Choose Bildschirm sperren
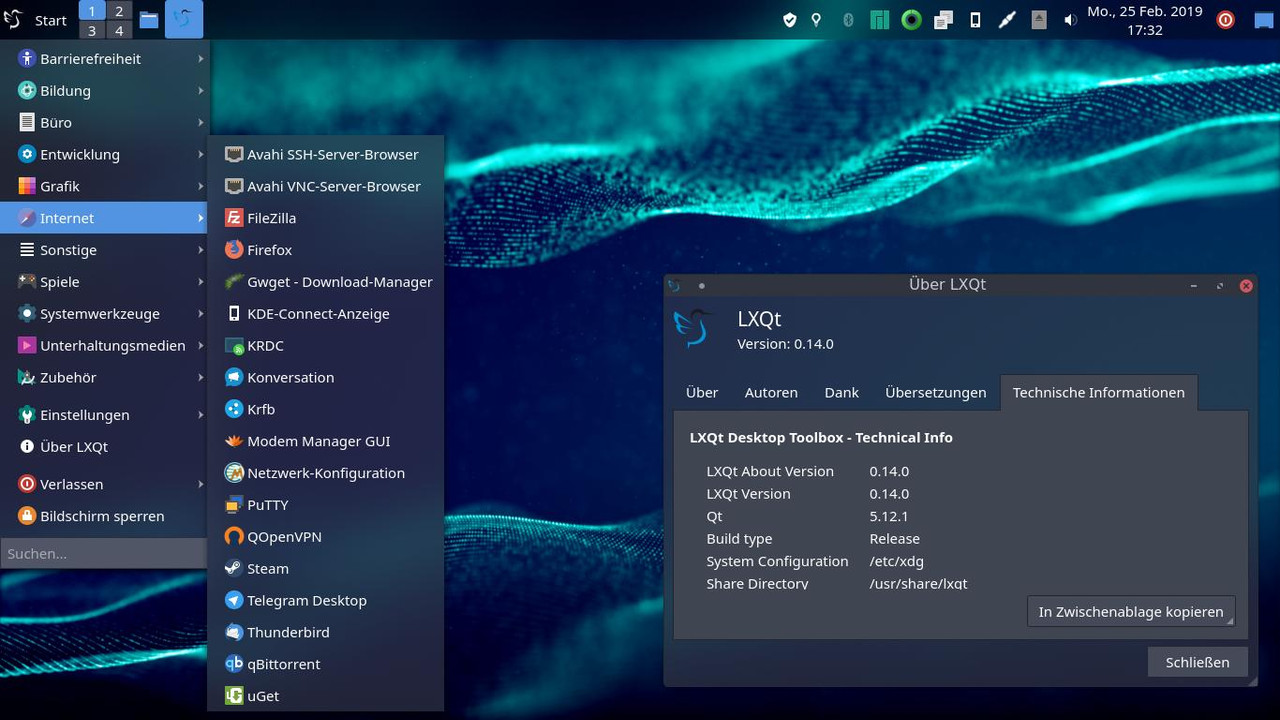 [x=104, y=516]
